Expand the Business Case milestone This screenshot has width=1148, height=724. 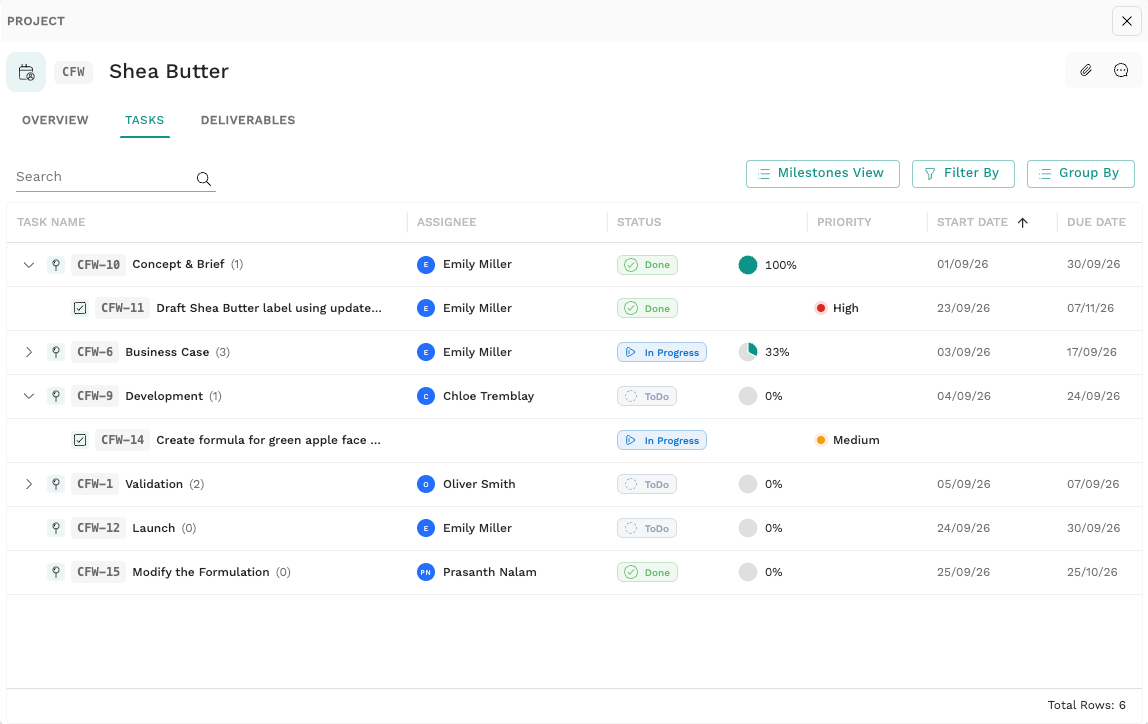coord(29,352)
